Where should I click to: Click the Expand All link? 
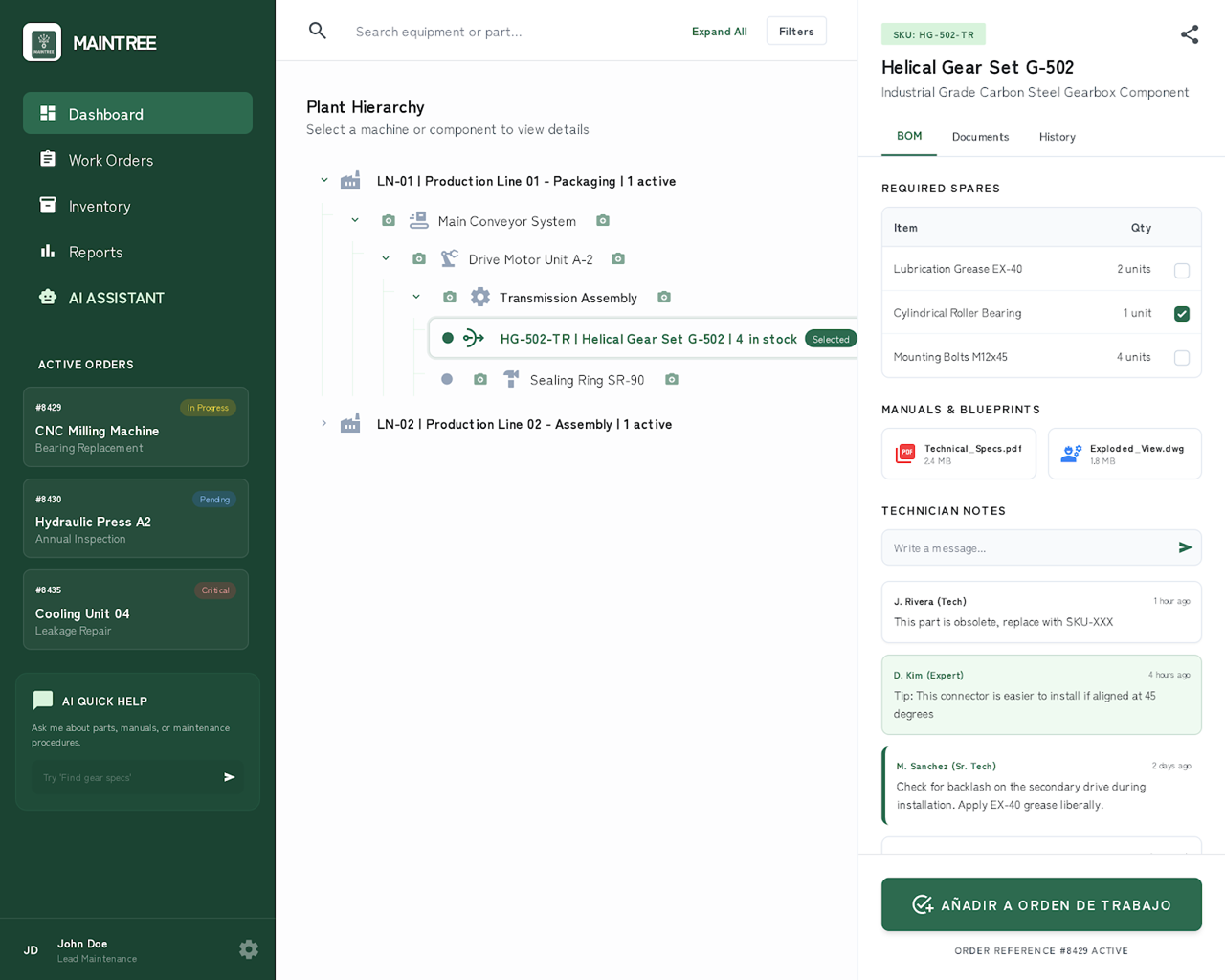click(719, 31)
